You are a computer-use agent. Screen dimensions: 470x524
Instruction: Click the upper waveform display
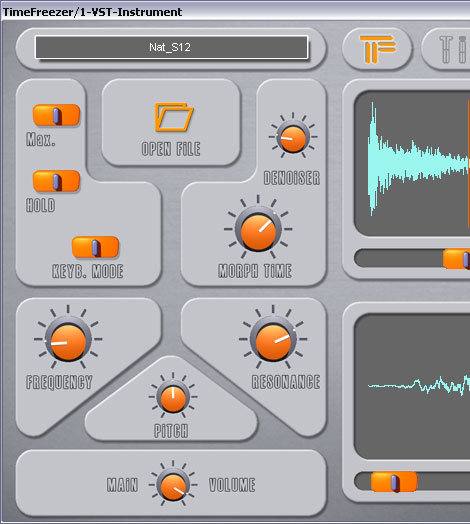412,163
